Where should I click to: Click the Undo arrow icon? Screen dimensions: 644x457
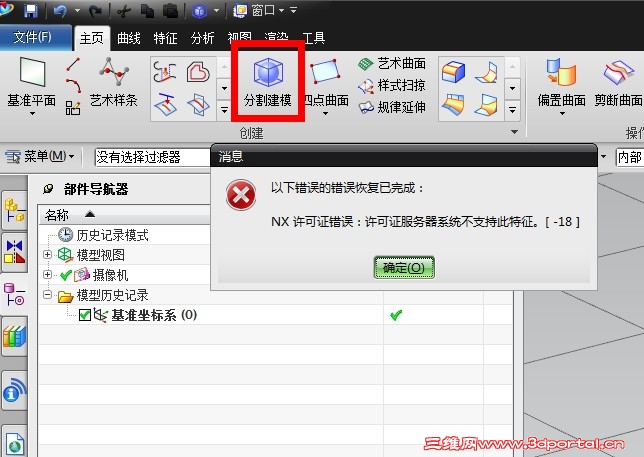pos(60,10)
